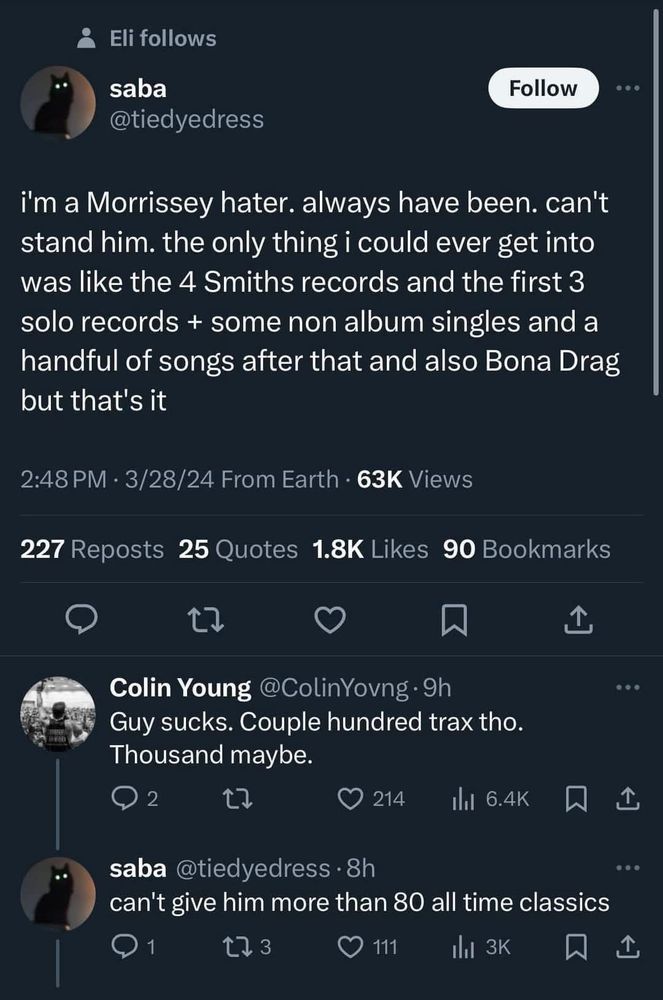Open more options on saba's reply
Viewport: 663px width, 1000px height.
tap(627, 867)
